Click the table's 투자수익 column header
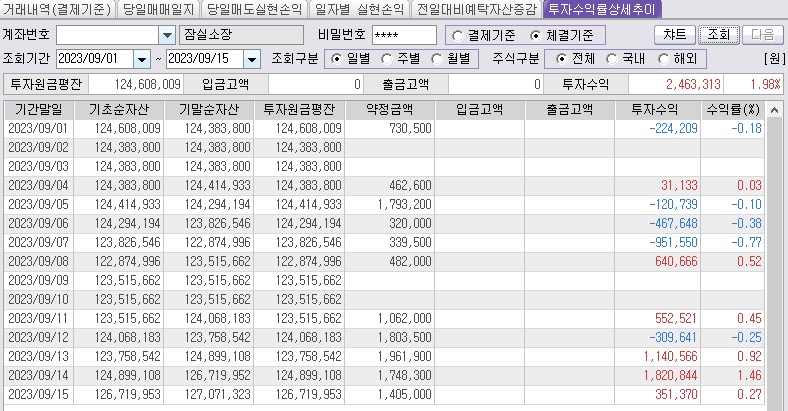Screen dimensions: 788x411 657,110
